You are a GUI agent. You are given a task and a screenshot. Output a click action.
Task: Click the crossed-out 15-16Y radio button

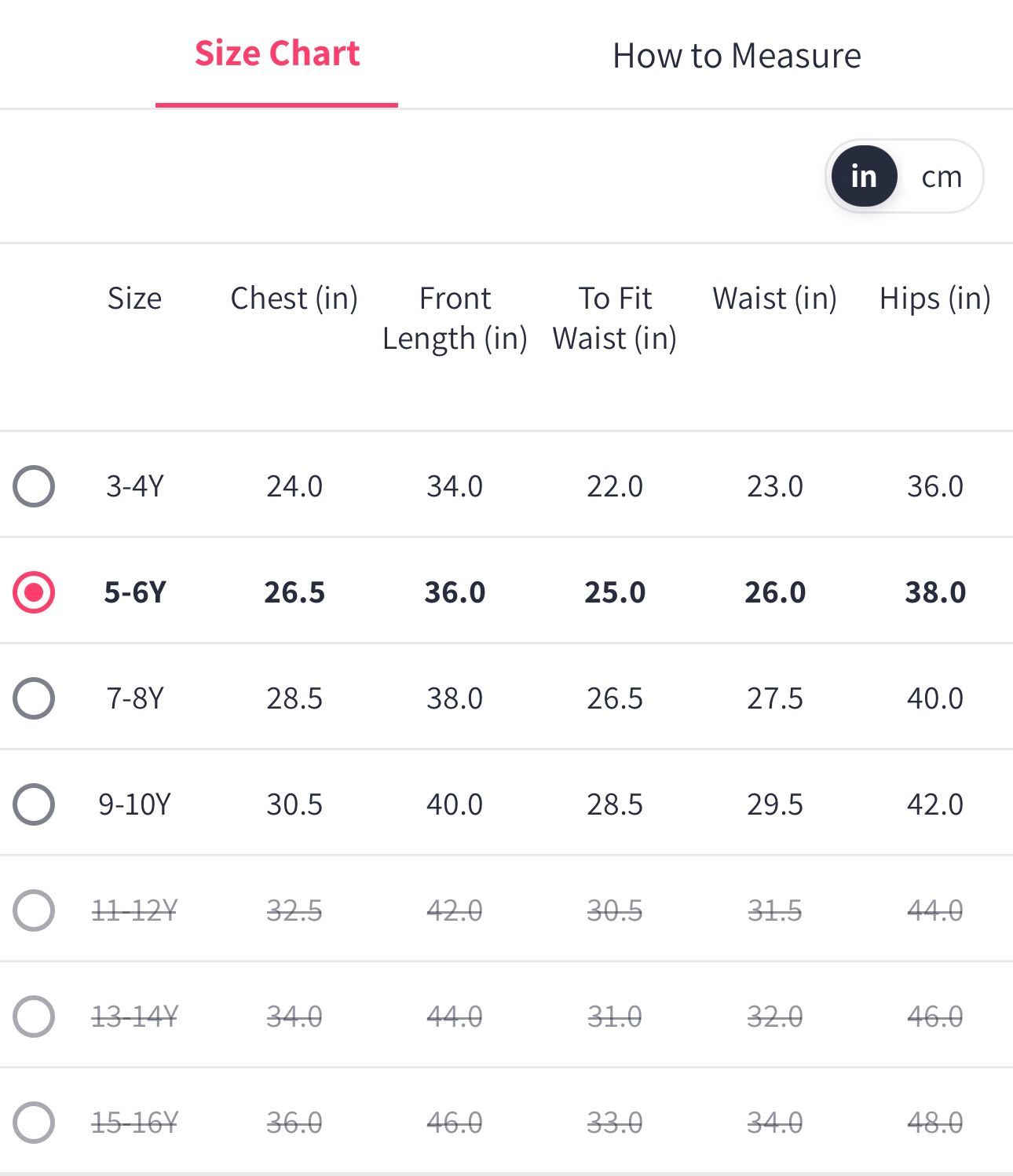coord(34,1123)
